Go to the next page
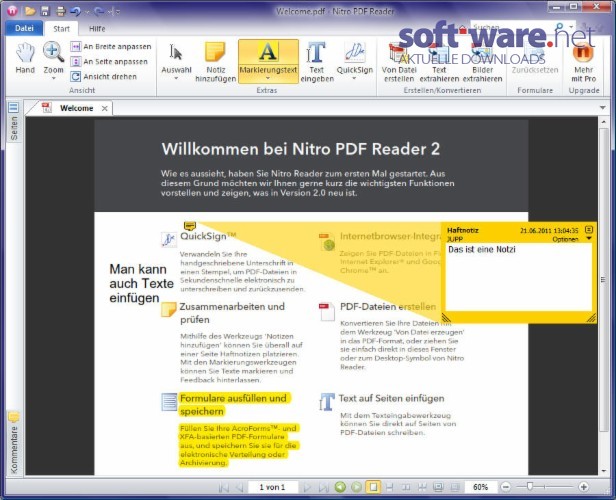This screenshot has width=616, height=500. pos(308,487)
